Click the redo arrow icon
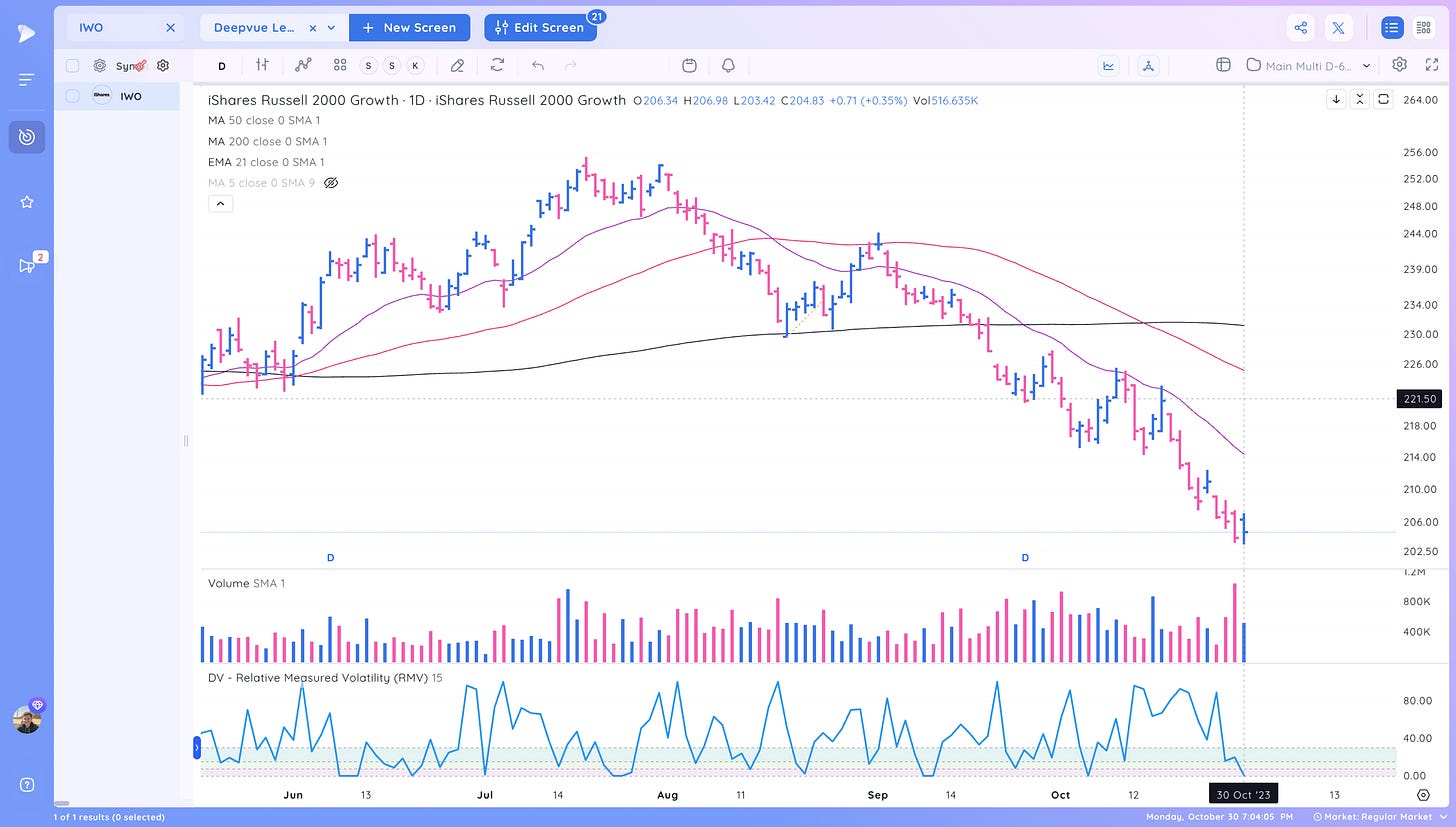This screenshot has height=827, width=1456. pyautogui.click(x=571, y=65)
